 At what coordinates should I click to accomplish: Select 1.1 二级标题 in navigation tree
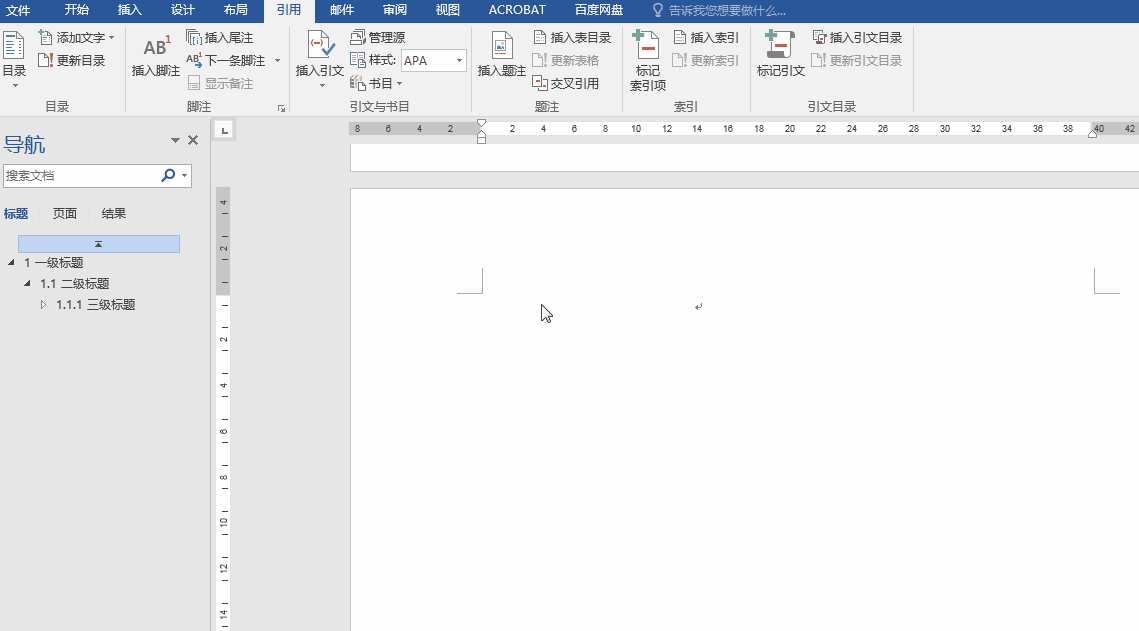click(x=74, y=283)
